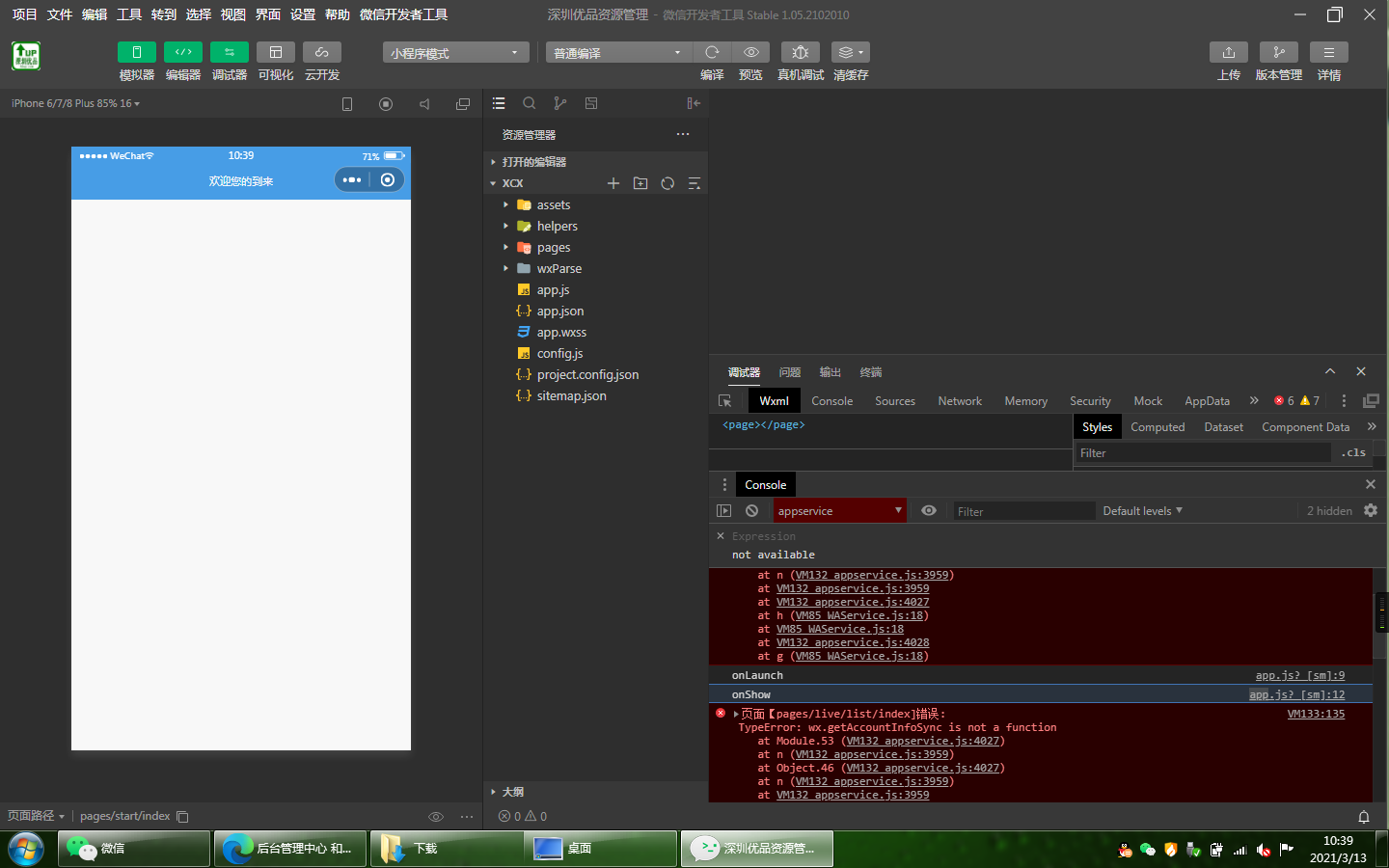This screenshot has width=1389, height=868.
Task: Open the Default levels dropdown
Action: point(1142,511)
